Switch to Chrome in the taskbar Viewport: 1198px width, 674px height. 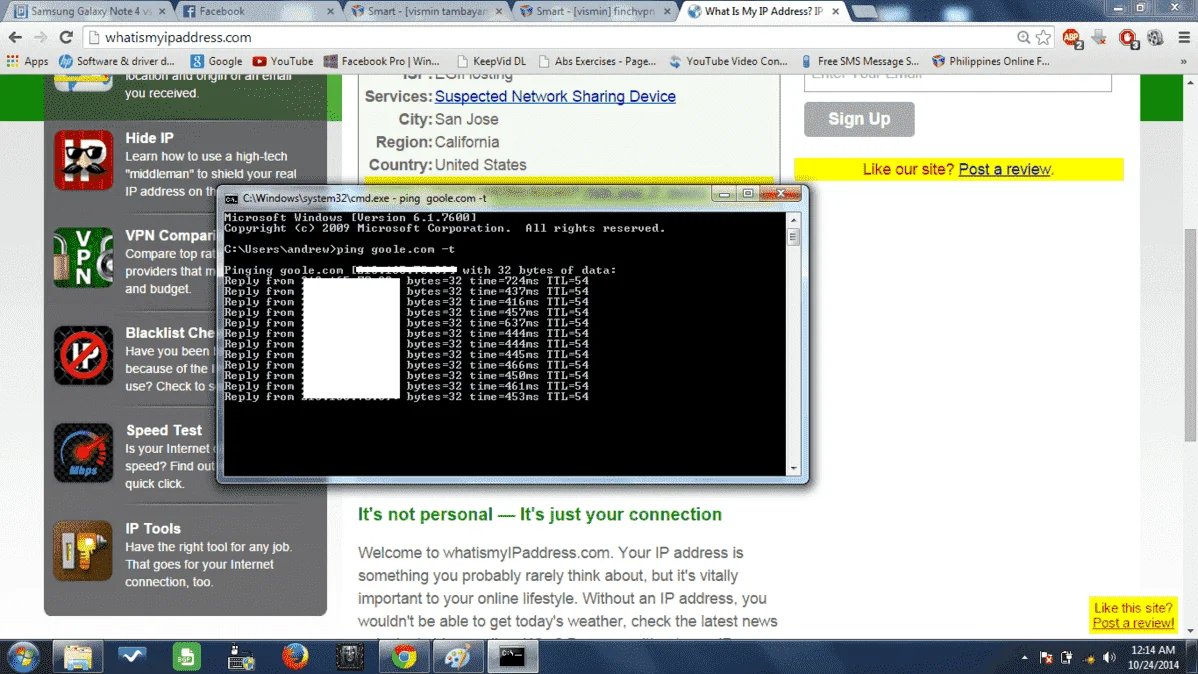tap(403, 656)
